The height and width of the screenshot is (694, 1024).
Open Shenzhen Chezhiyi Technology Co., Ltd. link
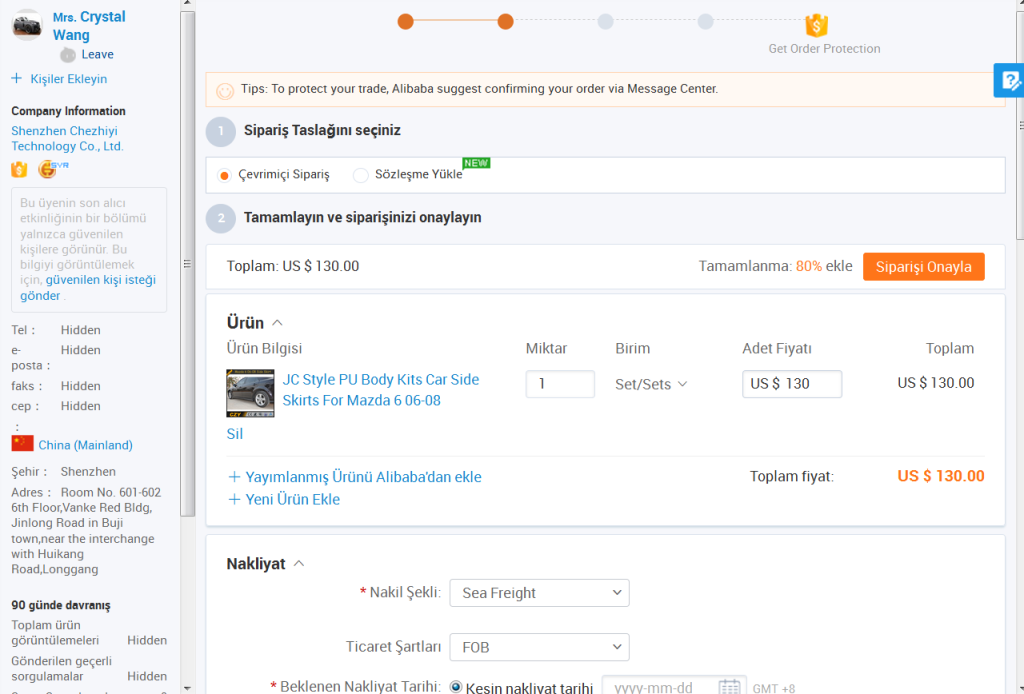pyautogui.click(x=67, y=138)
